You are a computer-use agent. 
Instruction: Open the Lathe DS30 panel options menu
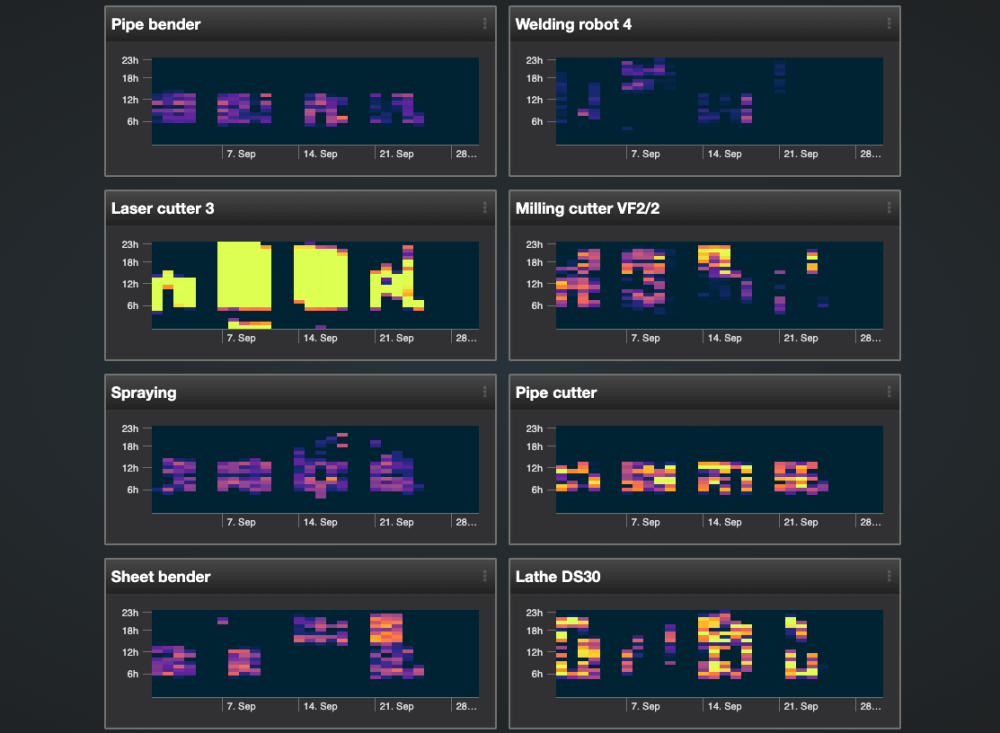click(889, 576)
